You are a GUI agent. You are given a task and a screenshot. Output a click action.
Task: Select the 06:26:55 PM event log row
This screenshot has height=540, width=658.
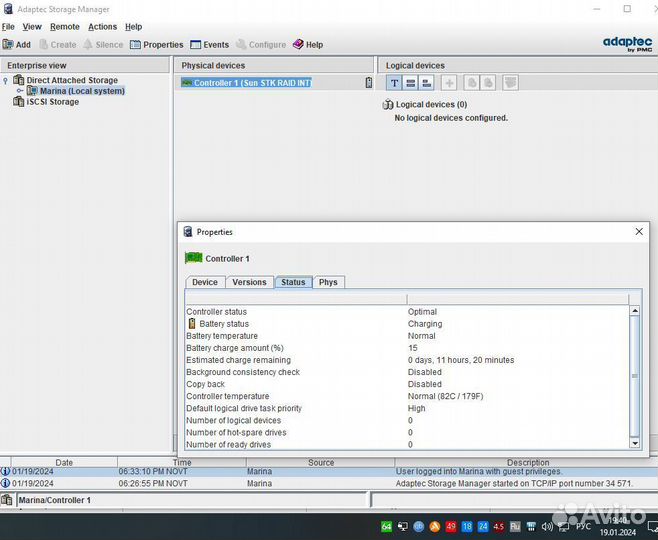coord(329,483)
